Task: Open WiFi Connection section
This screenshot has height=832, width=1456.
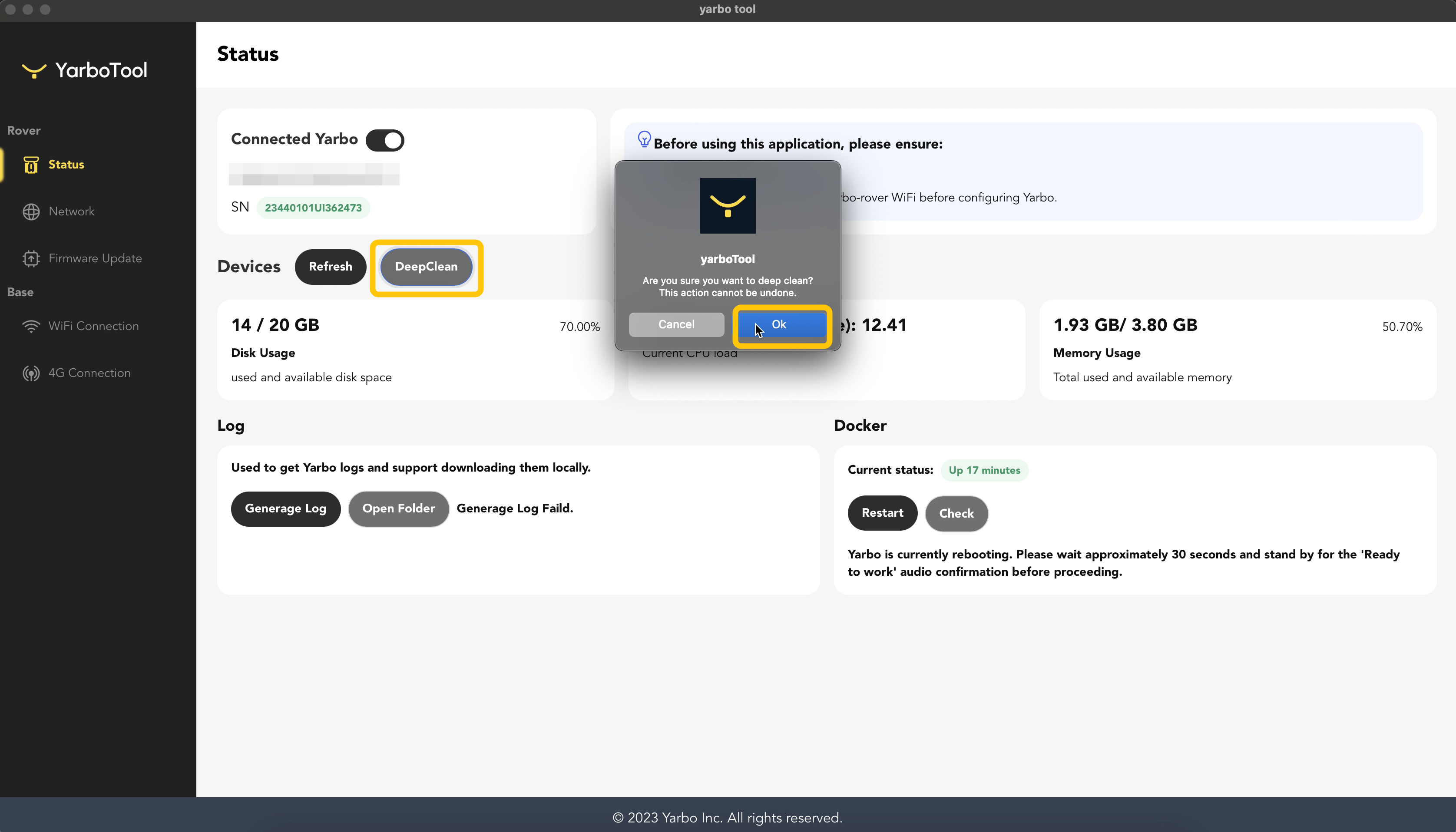Action: [93, 326]
